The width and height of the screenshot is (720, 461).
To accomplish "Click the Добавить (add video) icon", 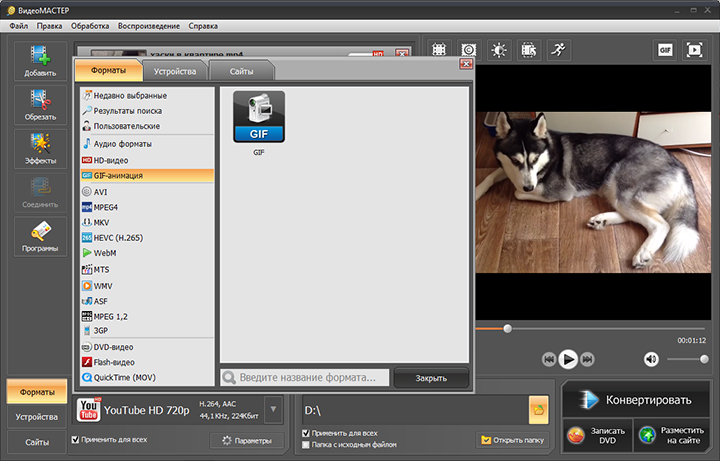I will pyautogui.click(x=40, y=61).
